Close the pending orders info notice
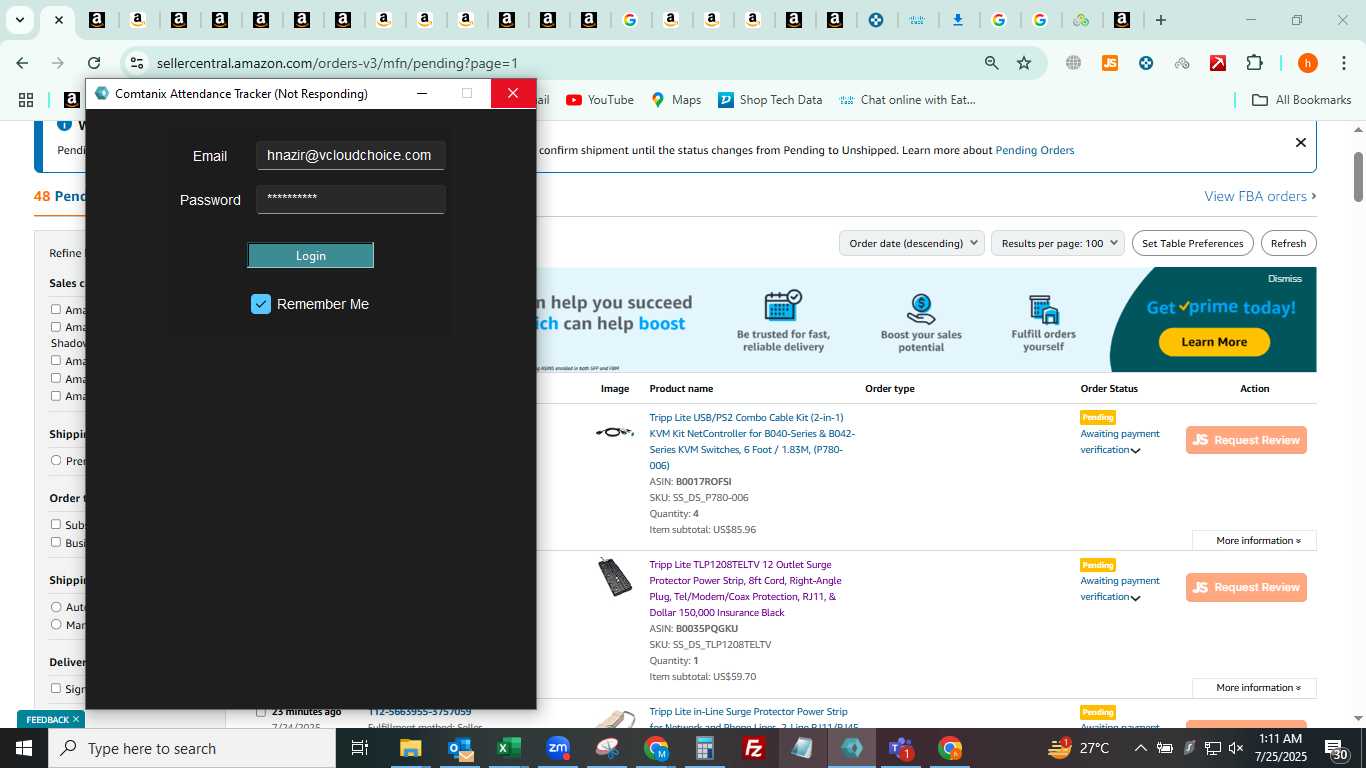1366x768 pixels. click(x=1300, y=143)
